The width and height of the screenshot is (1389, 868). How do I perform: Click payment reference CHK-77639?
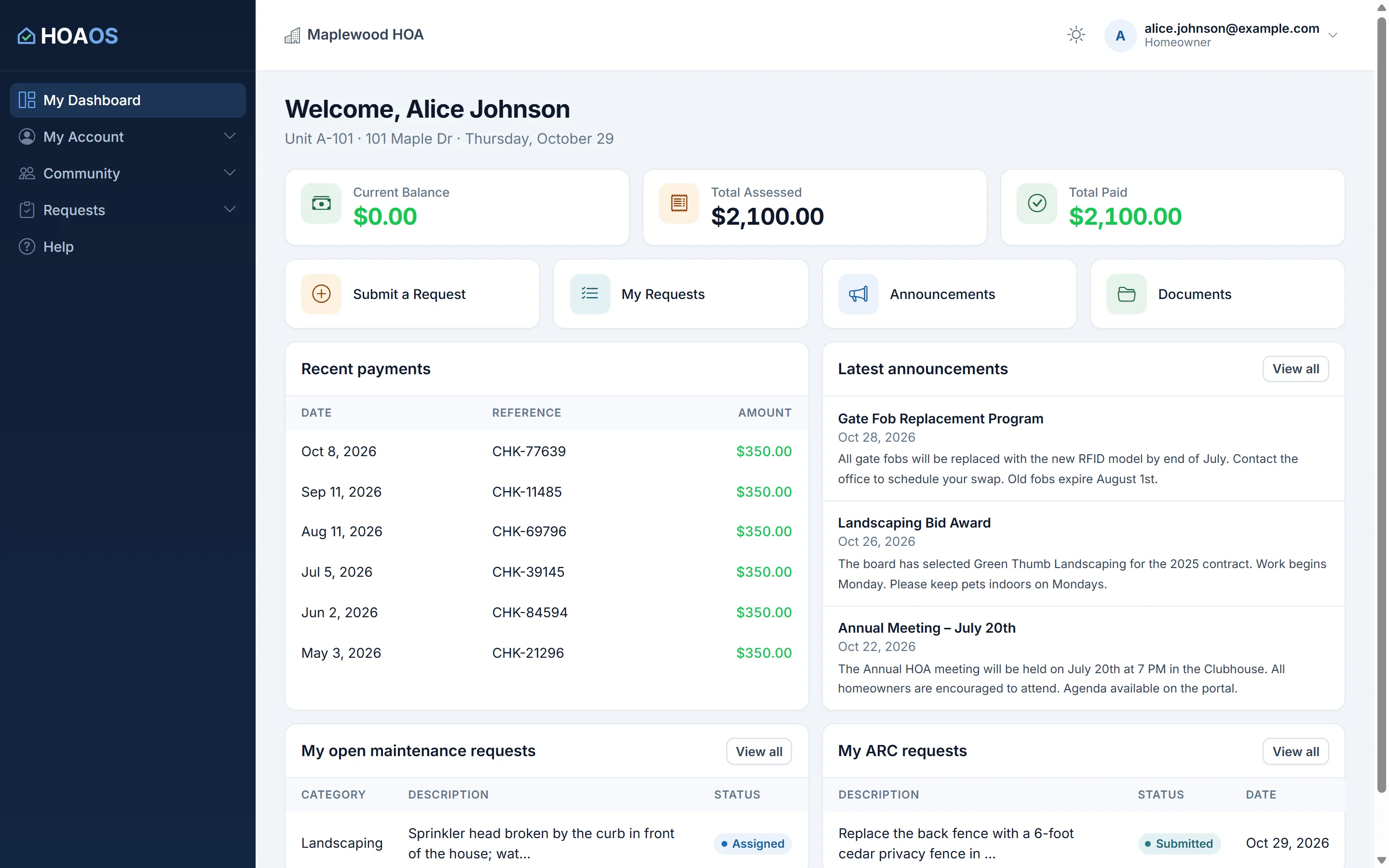[x=529, y=452]
